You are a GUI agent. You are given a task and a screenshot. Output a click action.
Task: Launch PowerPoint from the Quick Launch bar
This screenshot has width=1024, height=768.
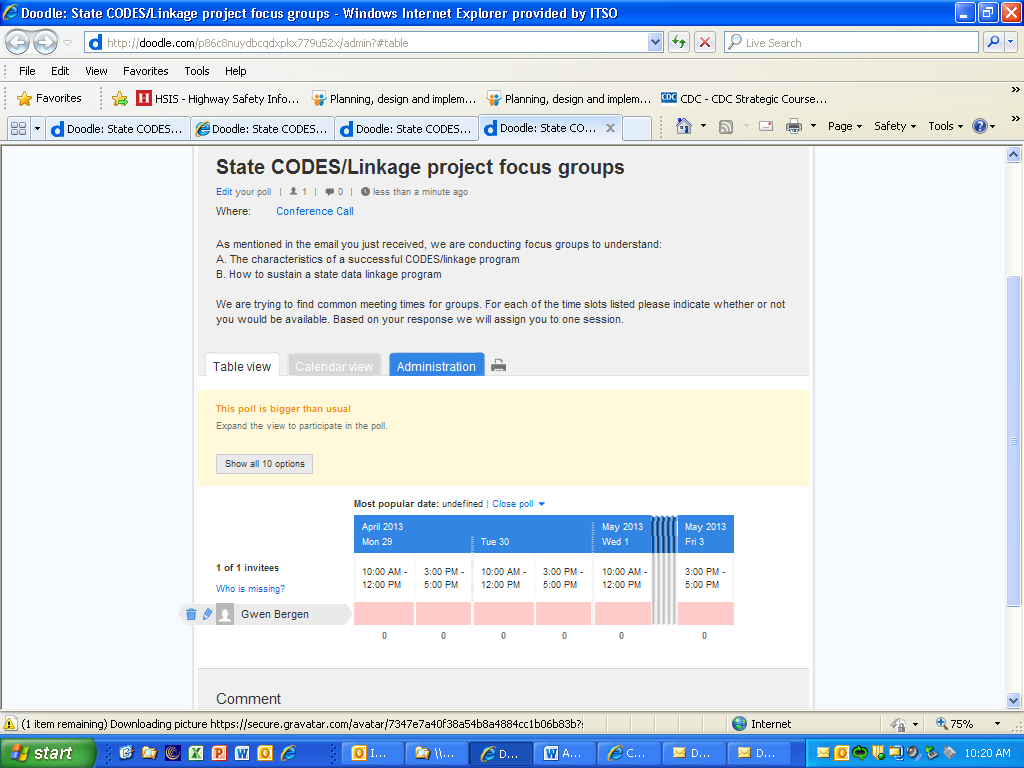tap(219, 753)
